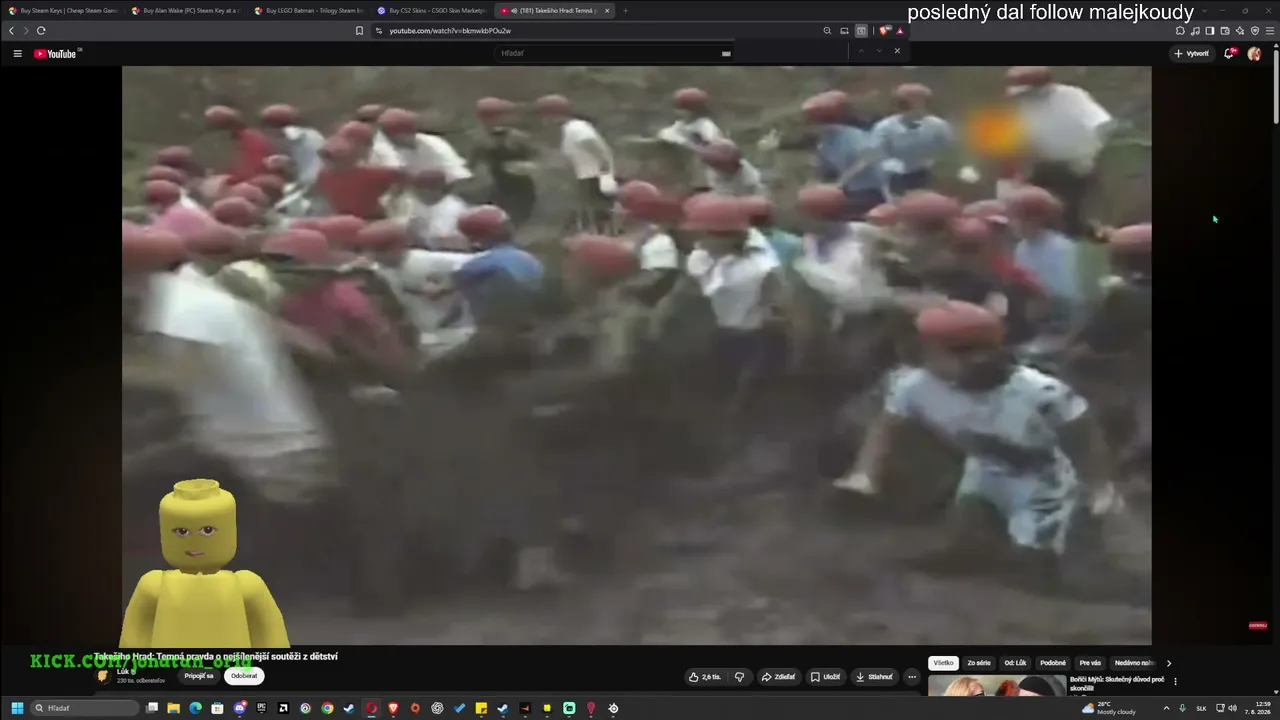This screenshot has height=720, width=1280.
Task: Show hidden system tray icons chevron
Action: [x=1166, y=708]
